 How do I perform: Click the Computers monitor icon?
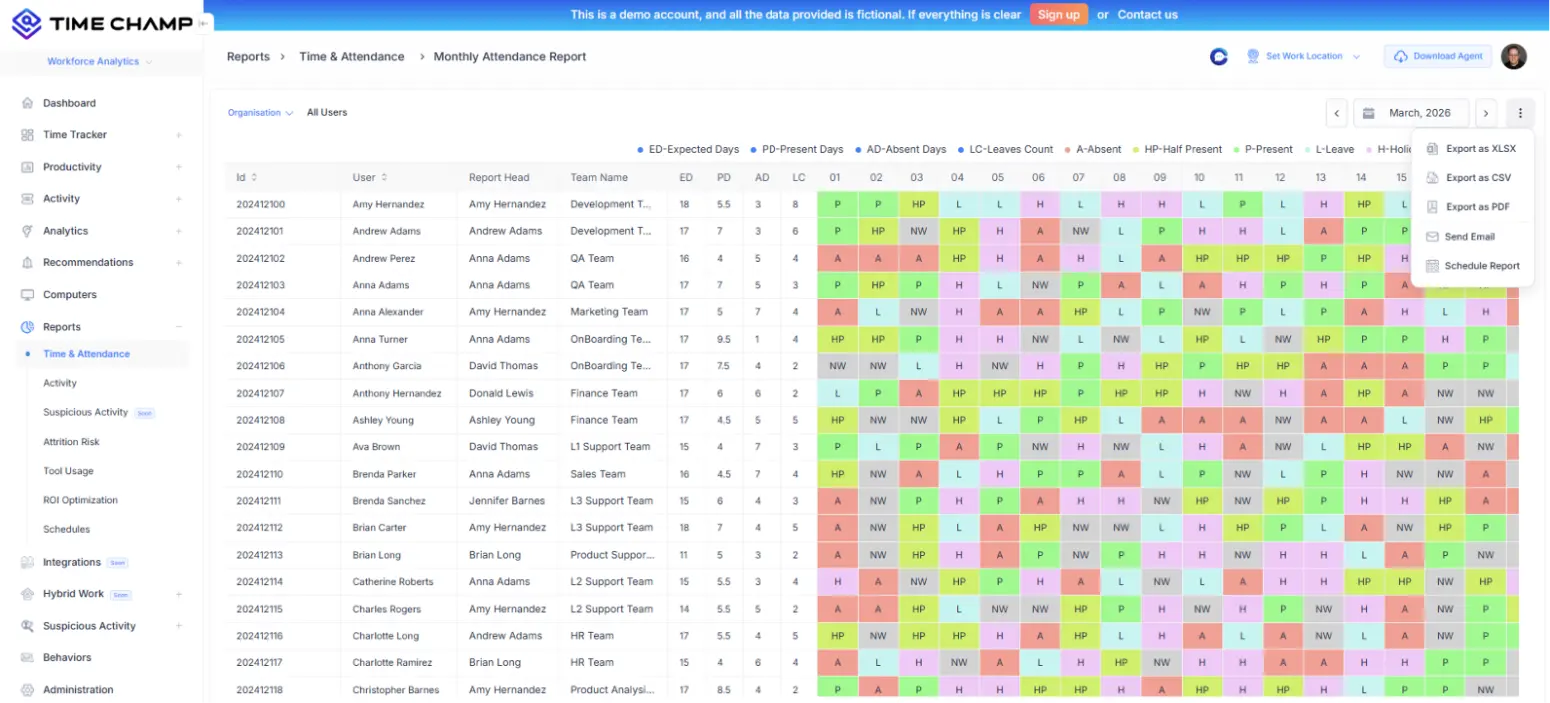pyautogui.click(x=27, y=295)
